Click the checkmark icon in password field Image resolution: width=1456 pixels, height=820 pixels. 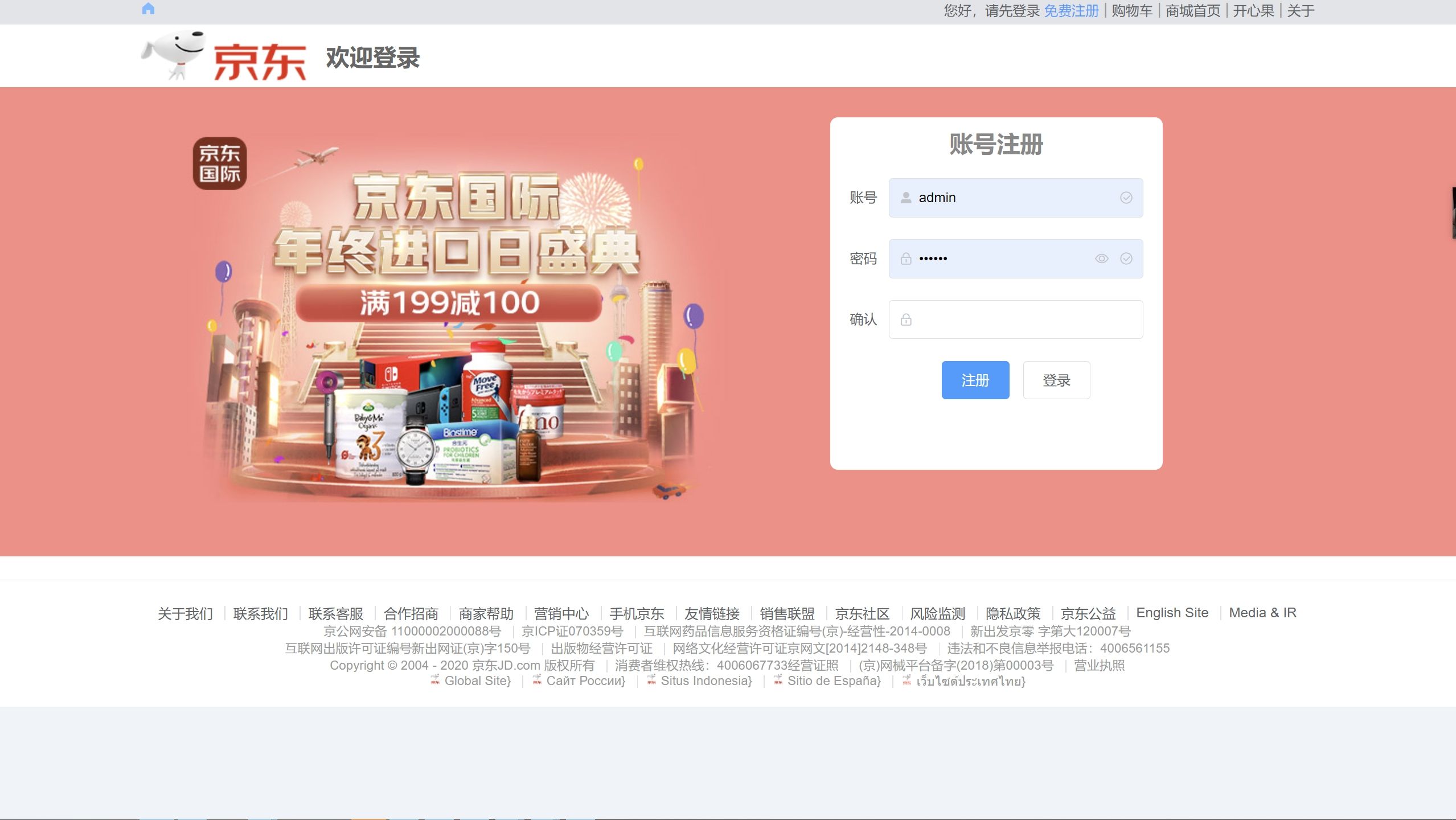click(1126, 259)
